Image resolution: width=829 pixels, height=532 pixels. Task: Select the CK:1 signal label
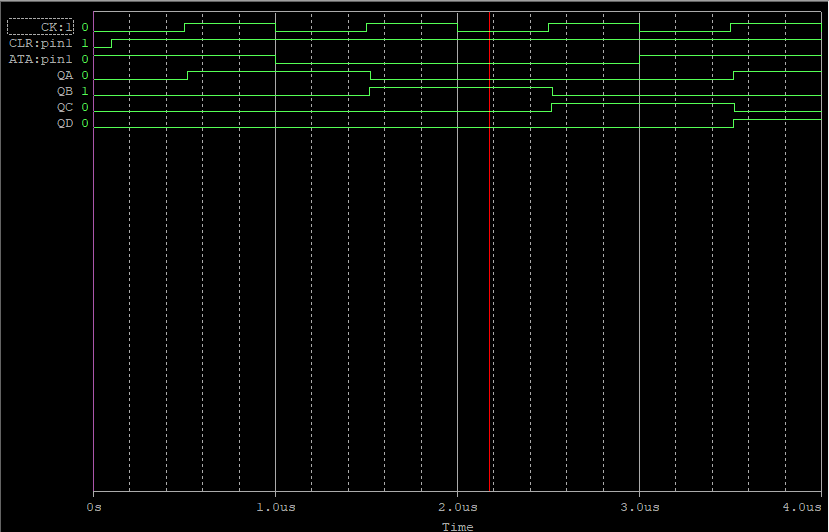[x=40, y=27]
